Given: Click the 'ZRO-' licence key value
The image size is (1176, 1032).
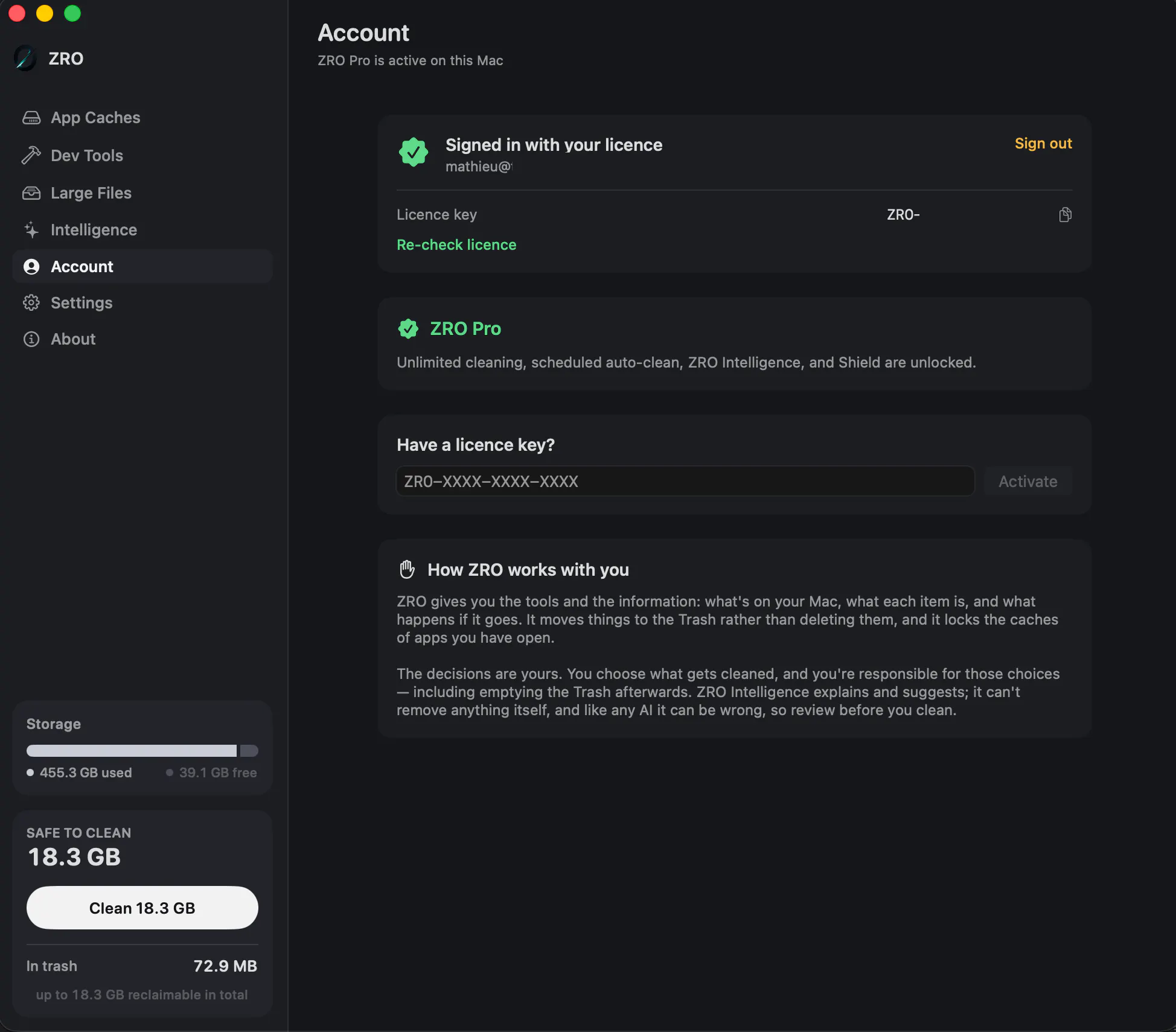Looking at the screenshot, I should pyautogui.click(x=903, y=215).
